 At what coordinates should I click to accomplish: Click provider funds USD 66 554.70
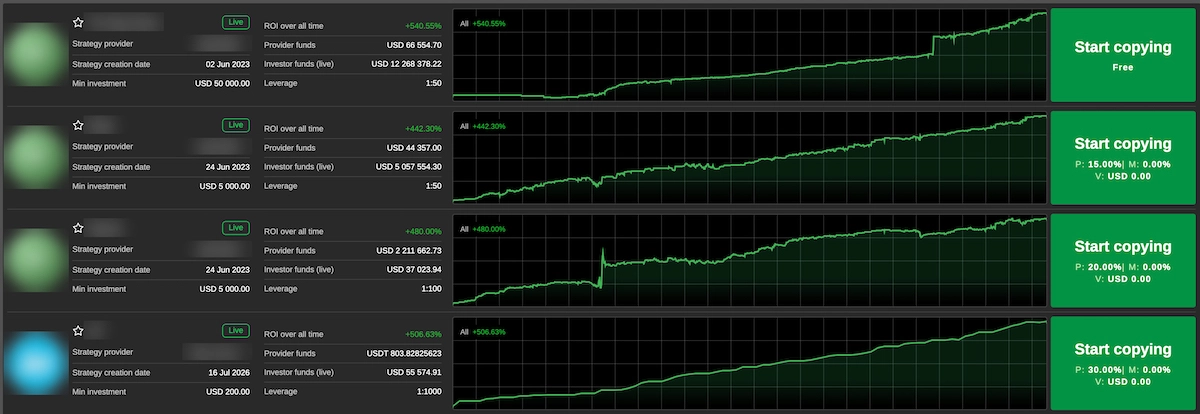point(414,45)
